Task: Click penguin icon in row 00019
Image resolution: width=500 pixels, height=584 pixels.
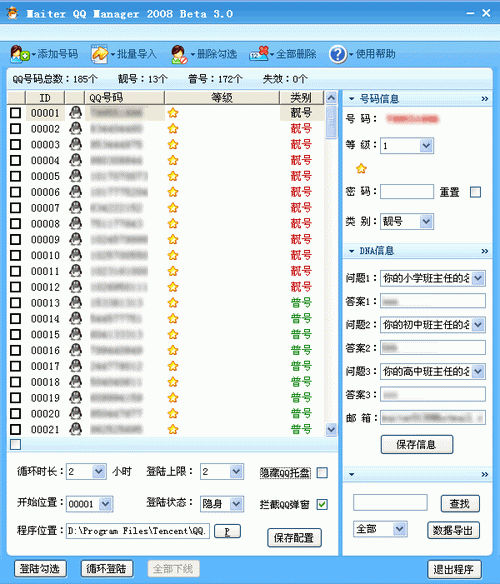Action: (x=76, y=398)
